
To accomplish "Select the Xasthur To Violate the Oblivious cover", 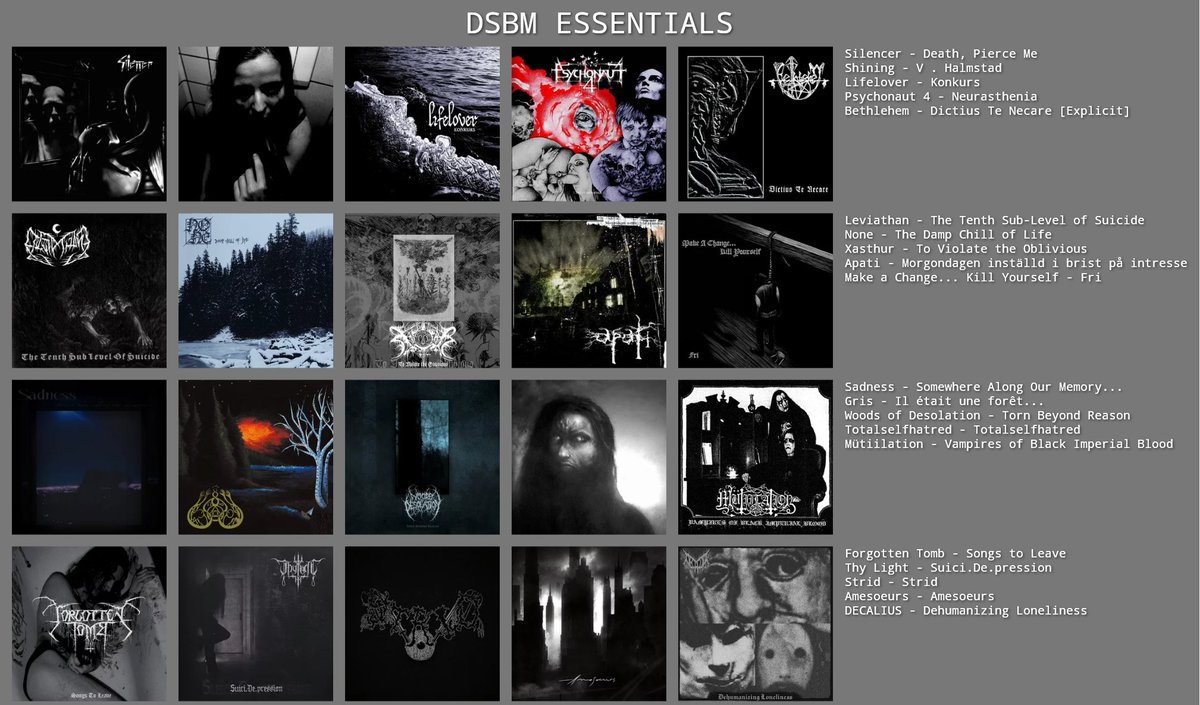I will pyautogui.click(x=422, y=291).
